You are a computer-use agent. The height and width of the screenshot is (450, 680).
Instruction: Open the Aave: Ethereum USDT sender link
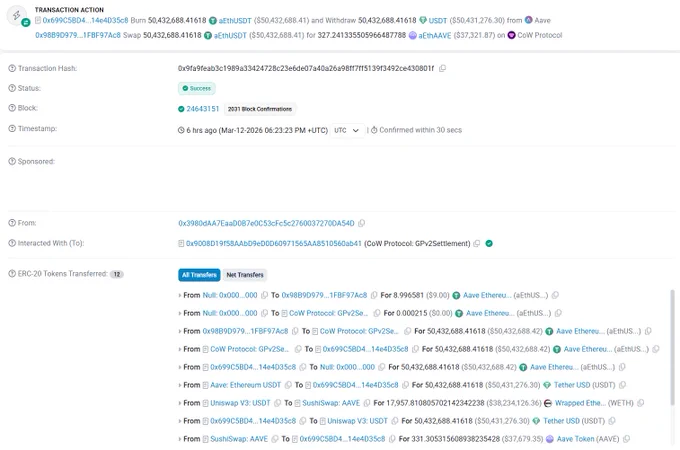tap(245, 385)
